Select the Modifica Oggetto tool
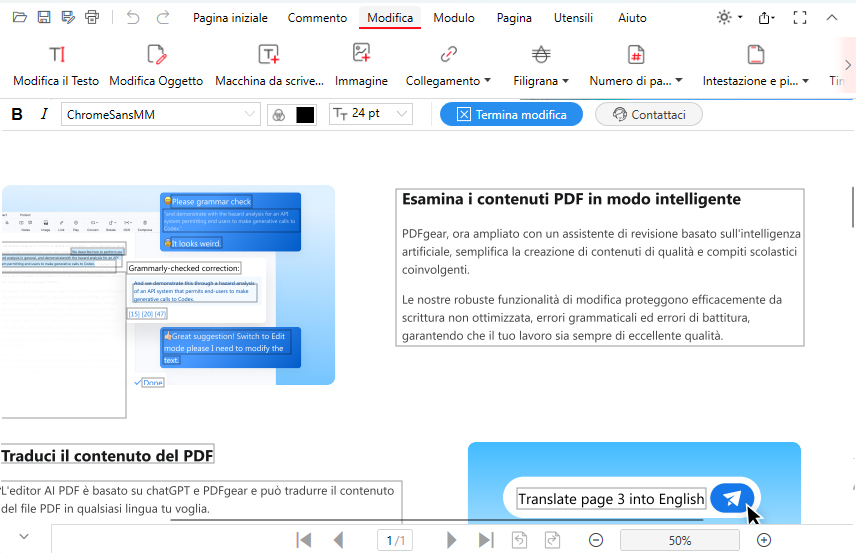The image size is (856, 553). (x=156, y=67)
